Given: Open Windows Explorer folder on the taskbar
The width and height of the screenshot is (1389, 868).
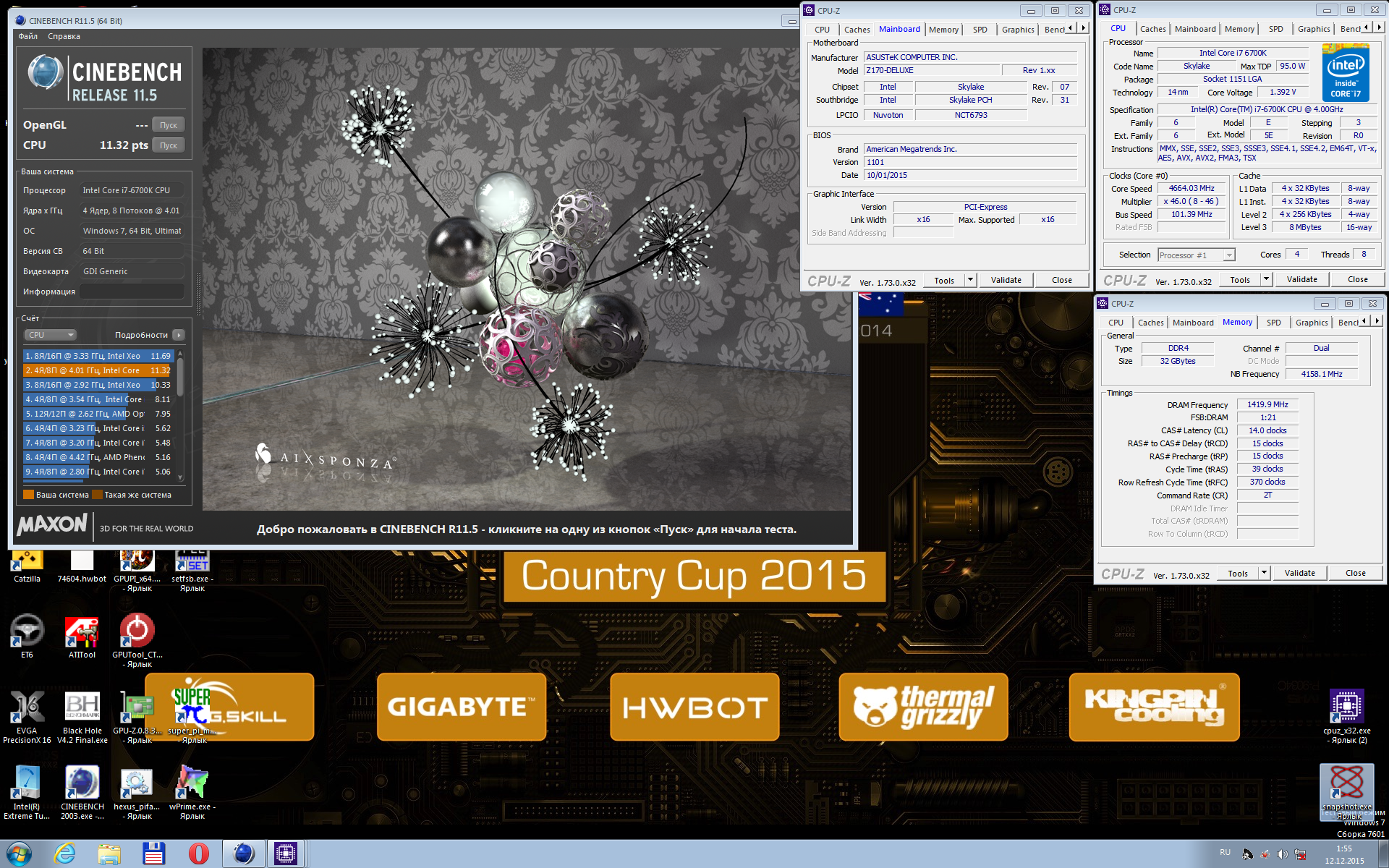Looking at the screenshot, I should tap(109, 854).
